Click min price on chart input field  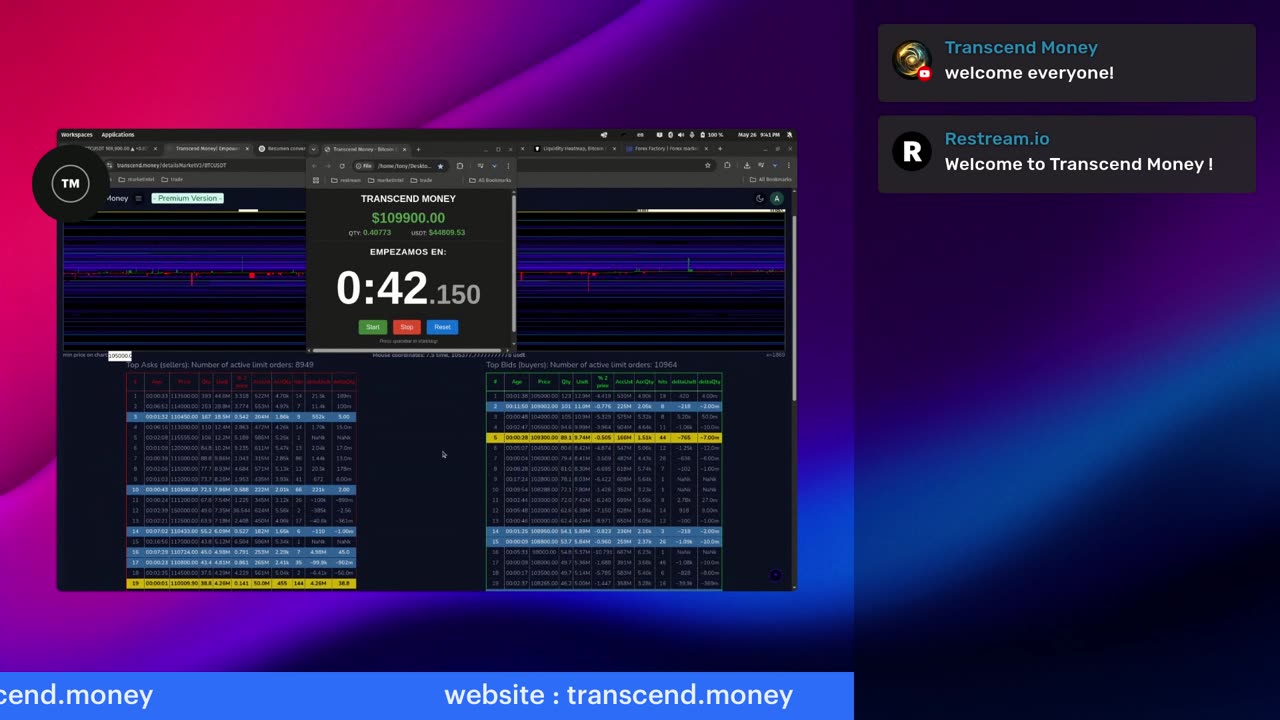[x=119, y=355]
